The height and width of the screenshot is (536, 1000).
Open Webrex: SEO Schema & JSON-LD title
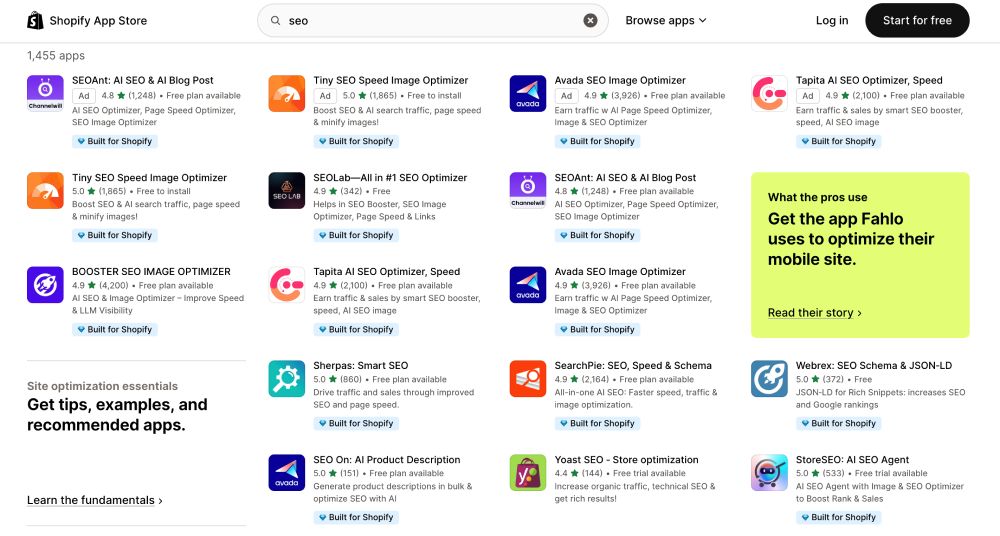click(874, 366)
